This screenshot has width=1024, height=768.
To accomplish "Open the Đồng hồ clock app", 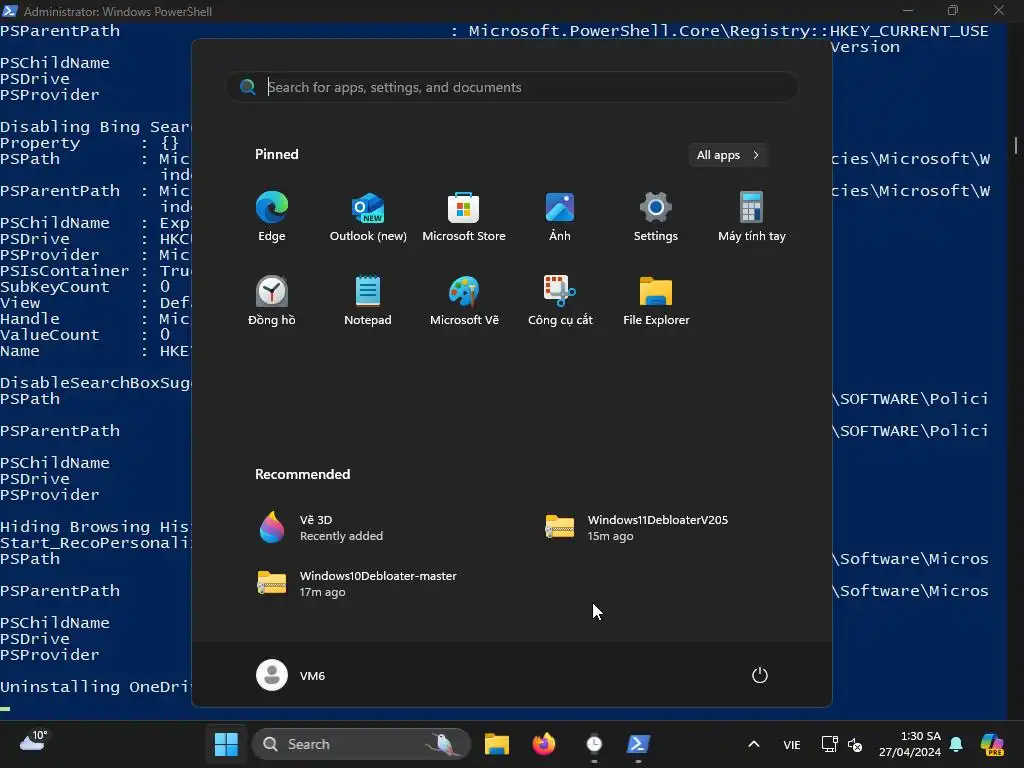I will coord(272,300).
